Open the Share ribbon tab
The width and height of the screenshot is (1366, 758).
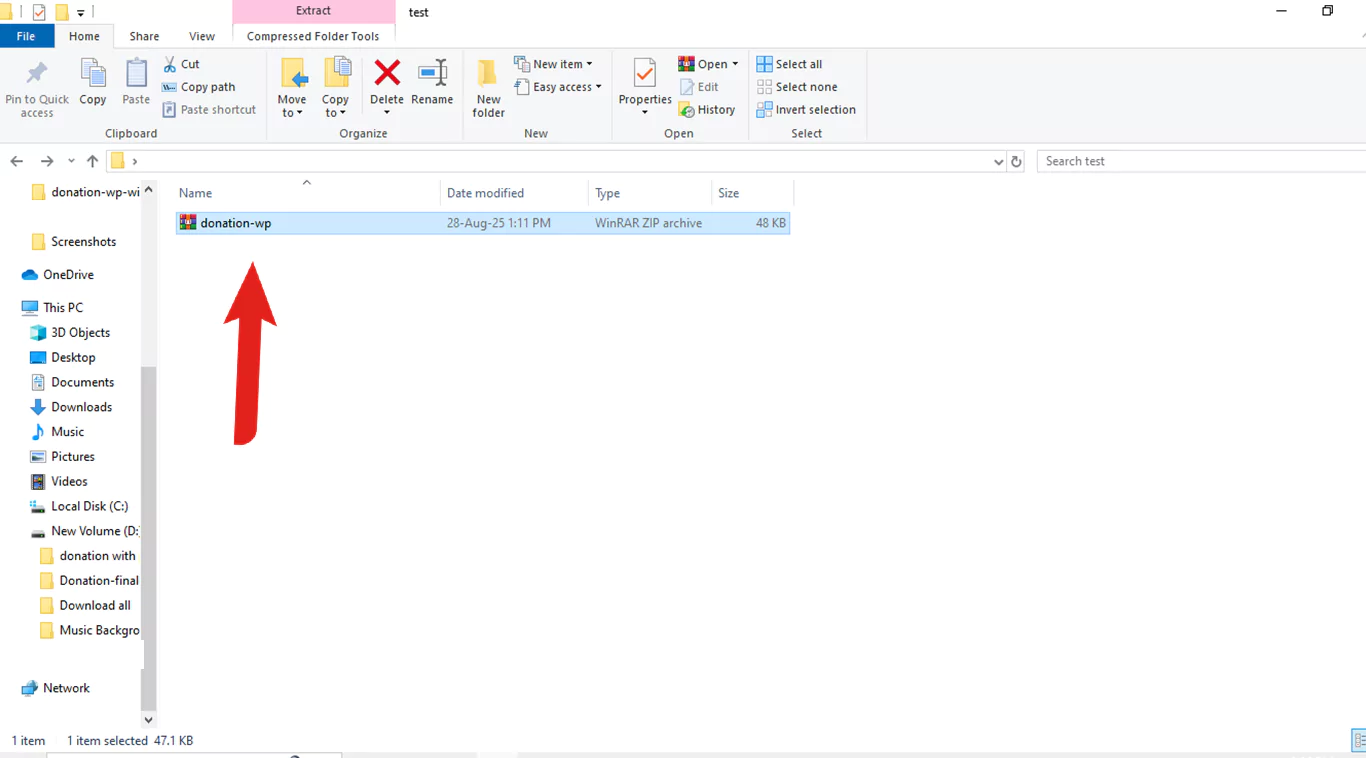[x=144, y=36]
